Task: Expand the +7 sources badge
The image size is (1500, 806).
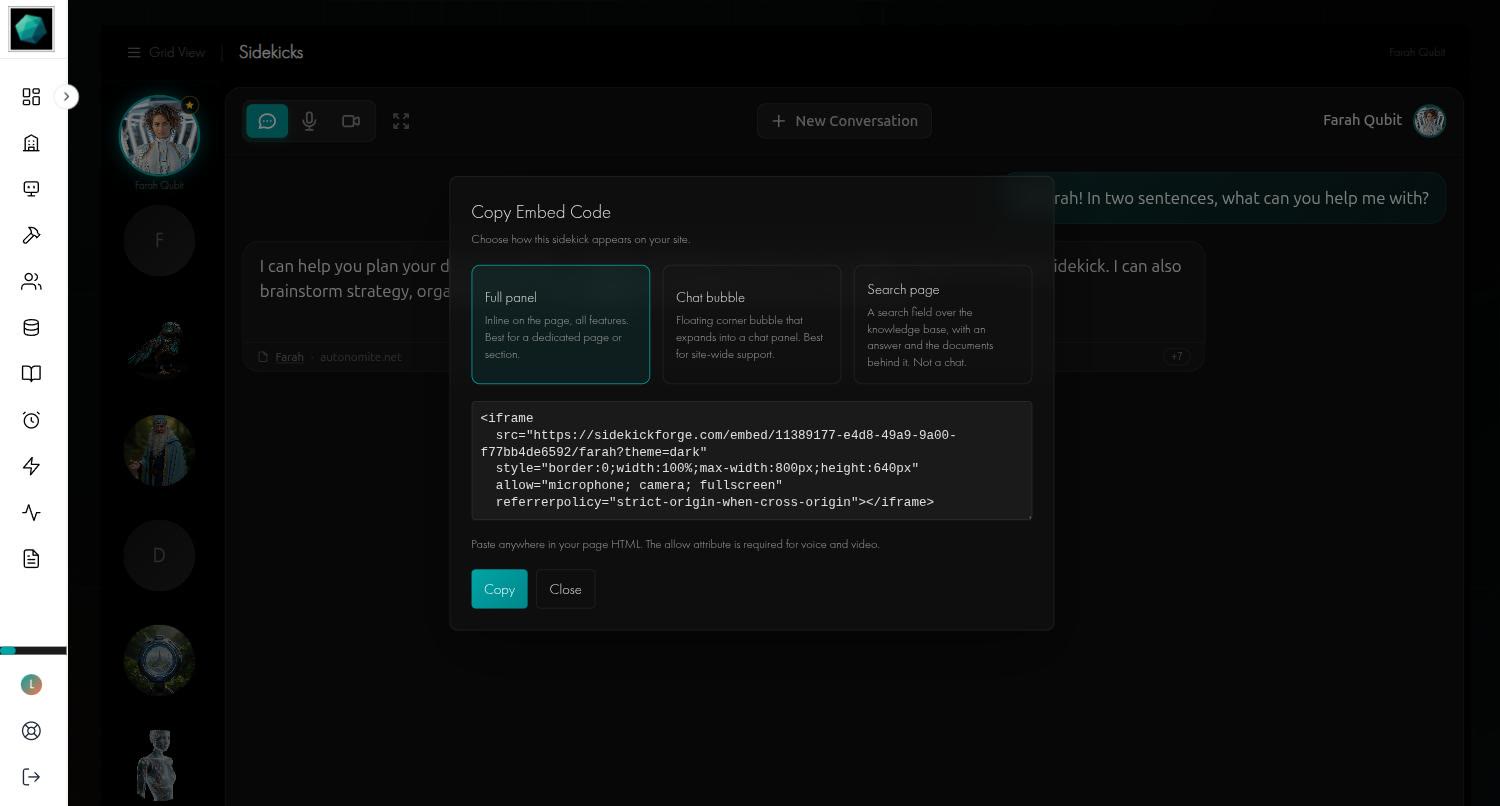Action: tap(1176, 356)
